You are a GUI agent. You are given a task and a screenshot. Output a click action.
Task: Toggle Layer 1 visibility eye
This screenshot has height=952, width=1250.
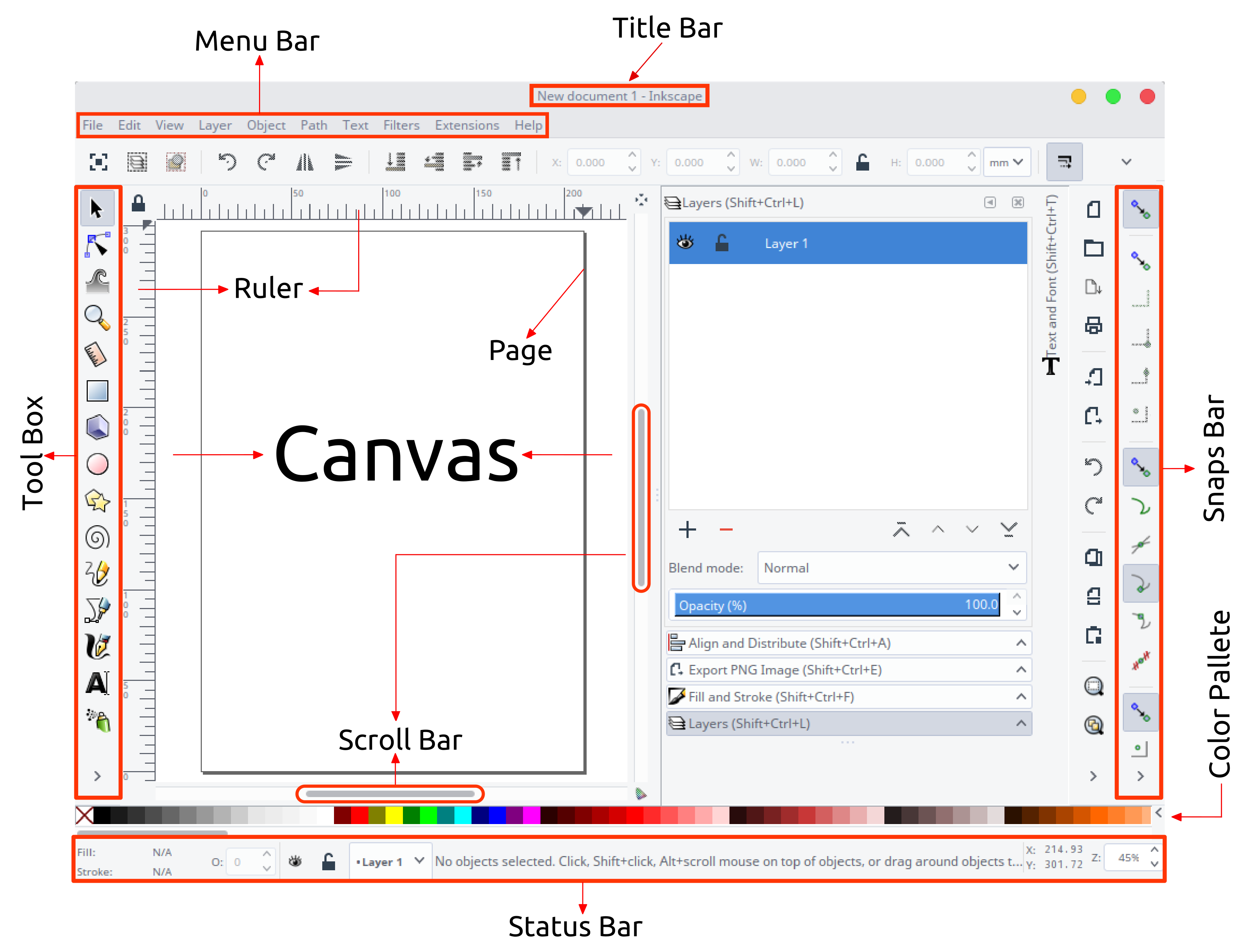(685, 243)
